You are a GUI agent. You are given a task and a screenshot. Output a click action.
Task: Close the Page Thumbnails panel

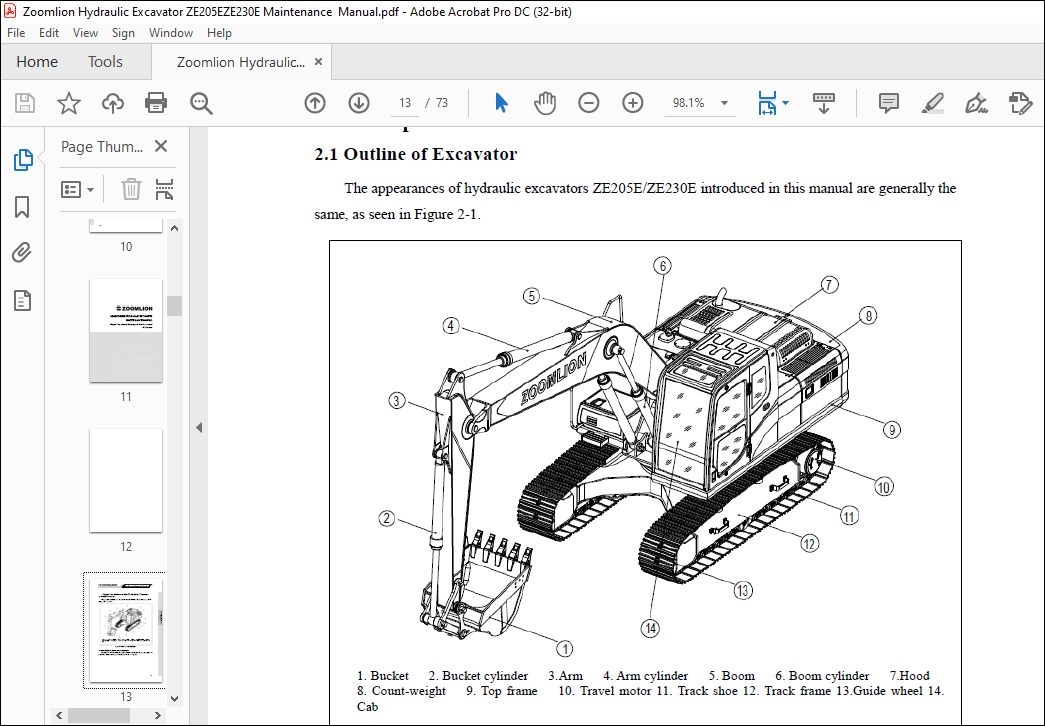click(161, 146)
